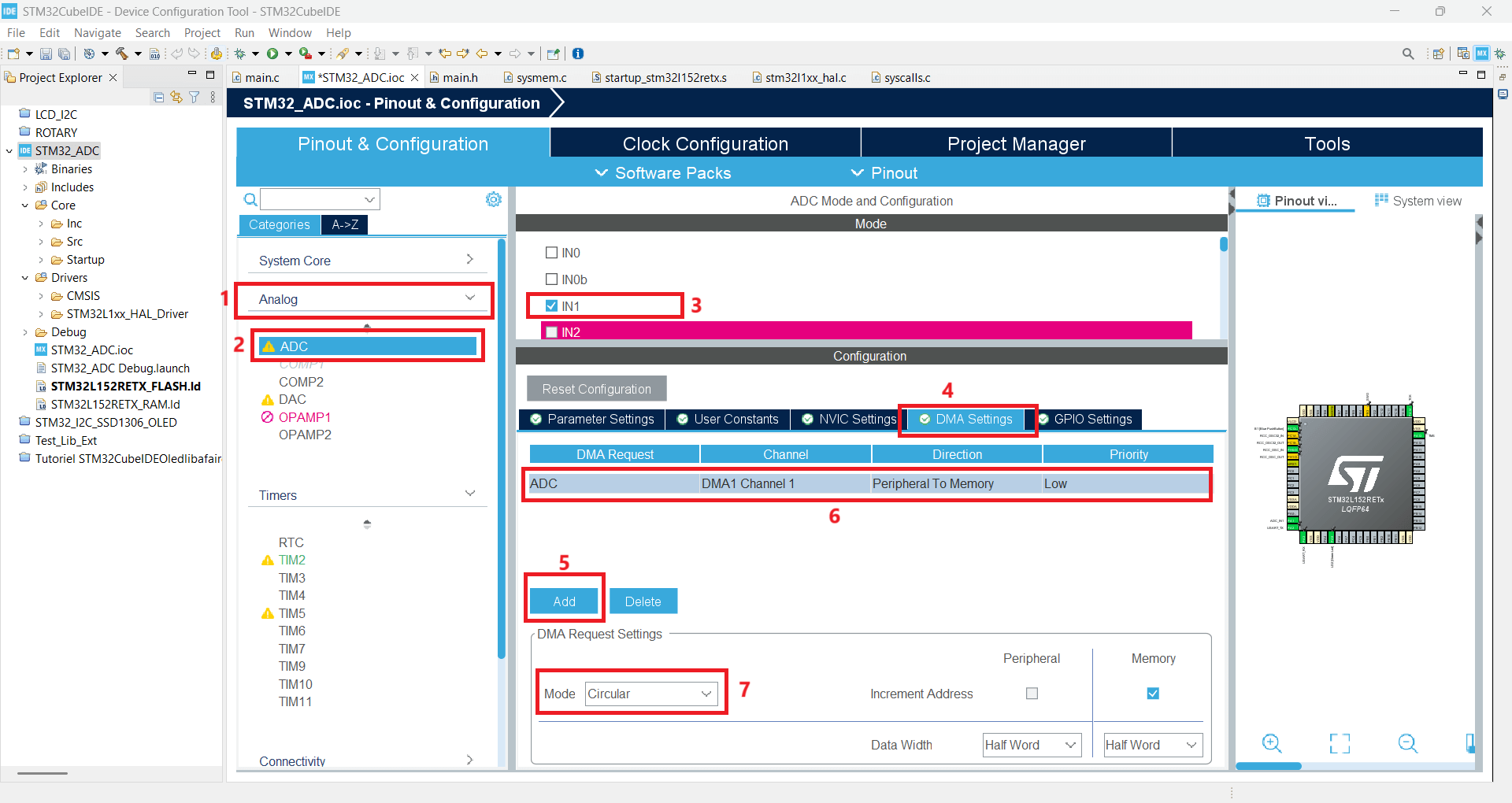This screenshot has height=803, width=1512.
Task: Switch to the C/C++ perspective icon
Action: [1463, 54]
